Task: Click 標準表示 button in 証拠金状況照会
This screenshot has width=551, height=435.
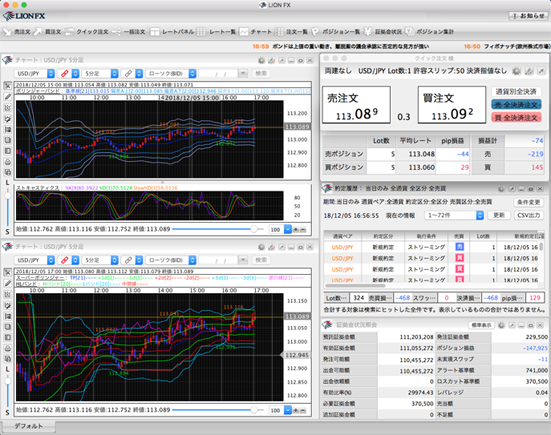Action: 481,325
